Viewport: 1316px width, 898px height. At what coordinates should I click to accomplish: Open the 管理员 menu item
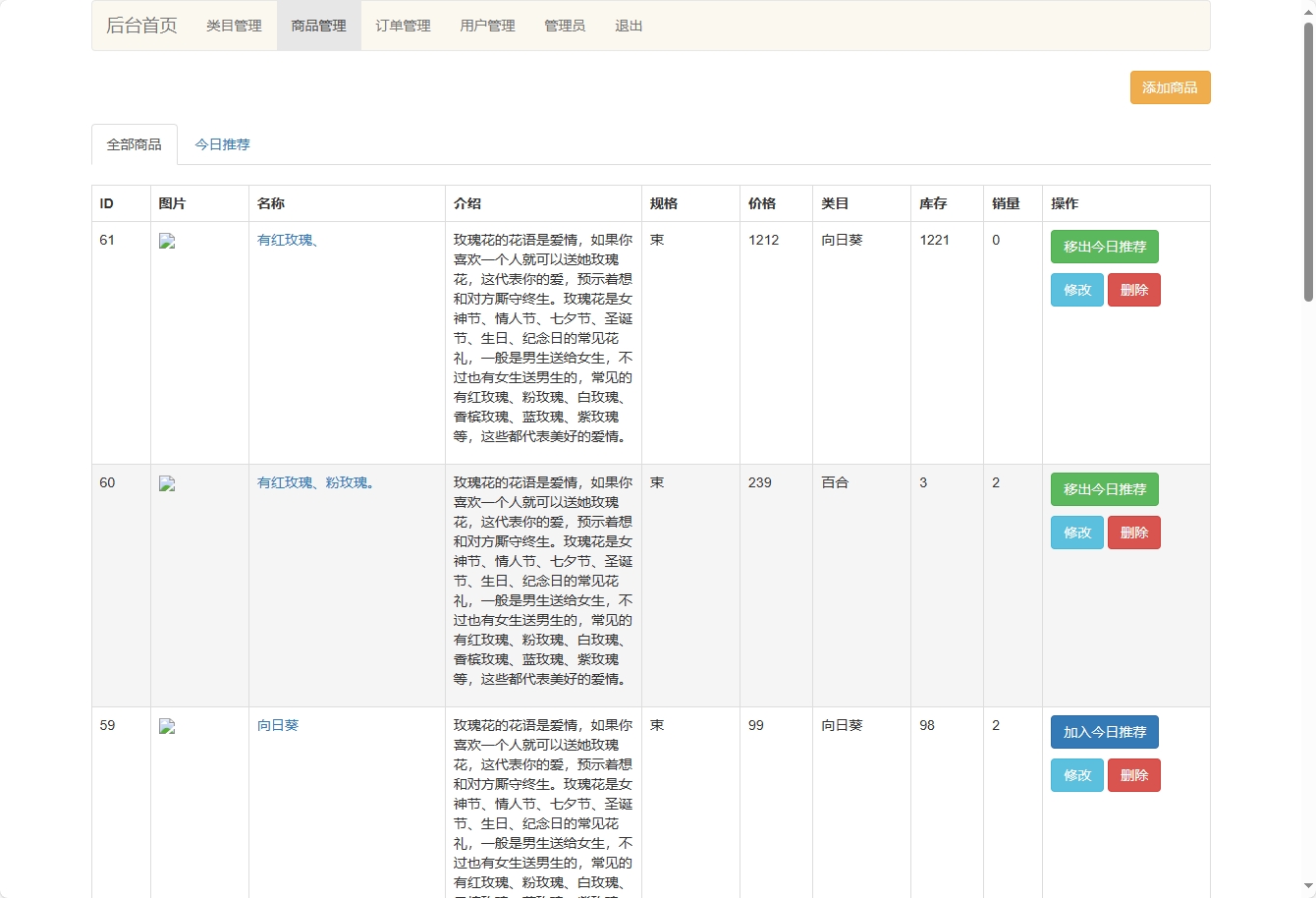click(x=565, y=26)
